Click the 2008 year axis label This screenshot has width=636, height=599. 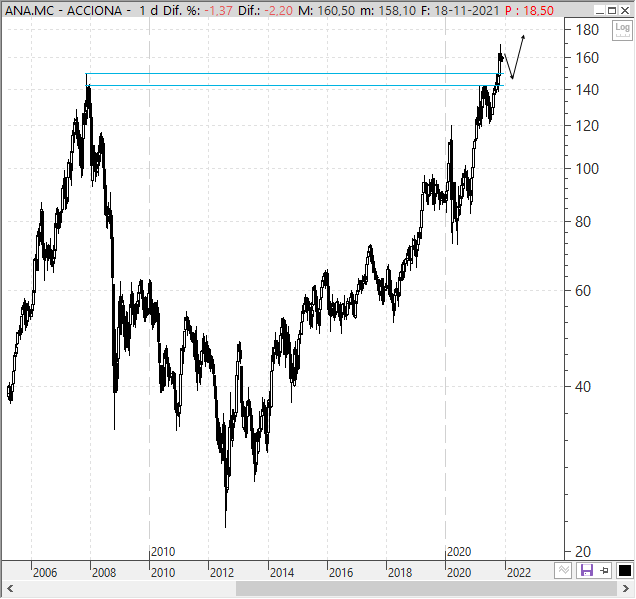pyautogui.click(x=104, y=573)
